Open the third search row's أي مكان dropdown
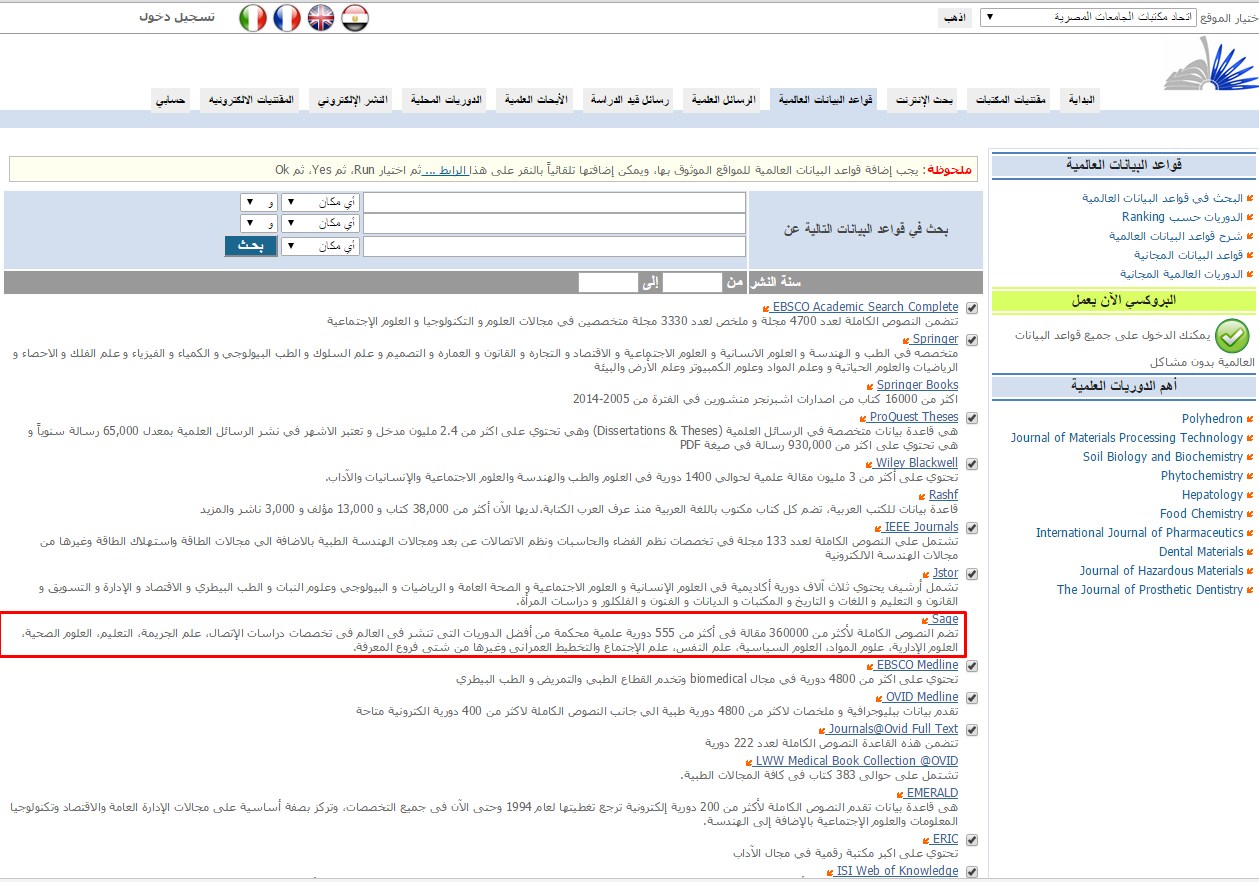The width and height of the screenshot is (1259, 882). [x=320, y=246]
